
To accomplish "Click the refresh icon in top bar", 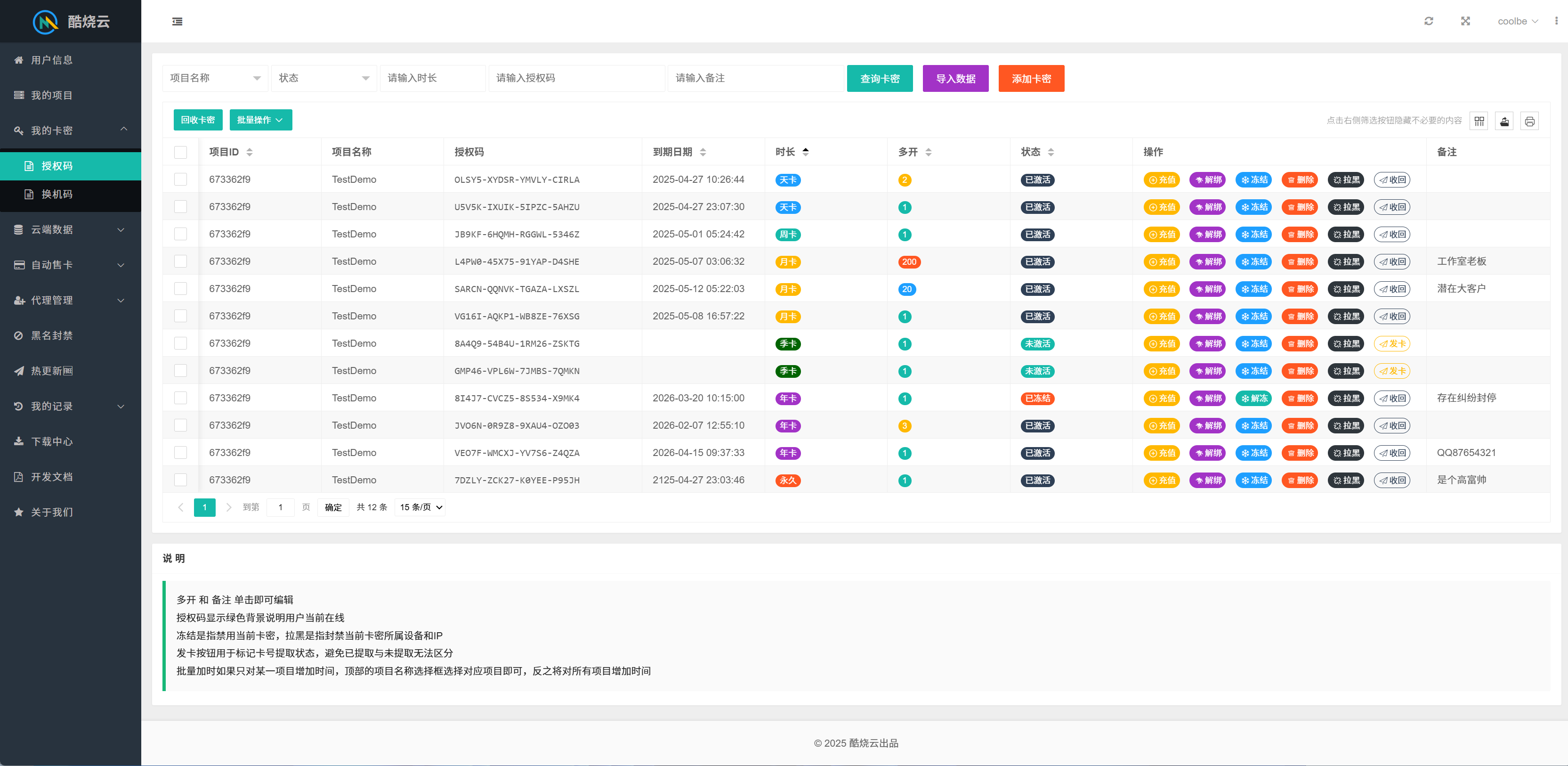I will [1429, 21].
